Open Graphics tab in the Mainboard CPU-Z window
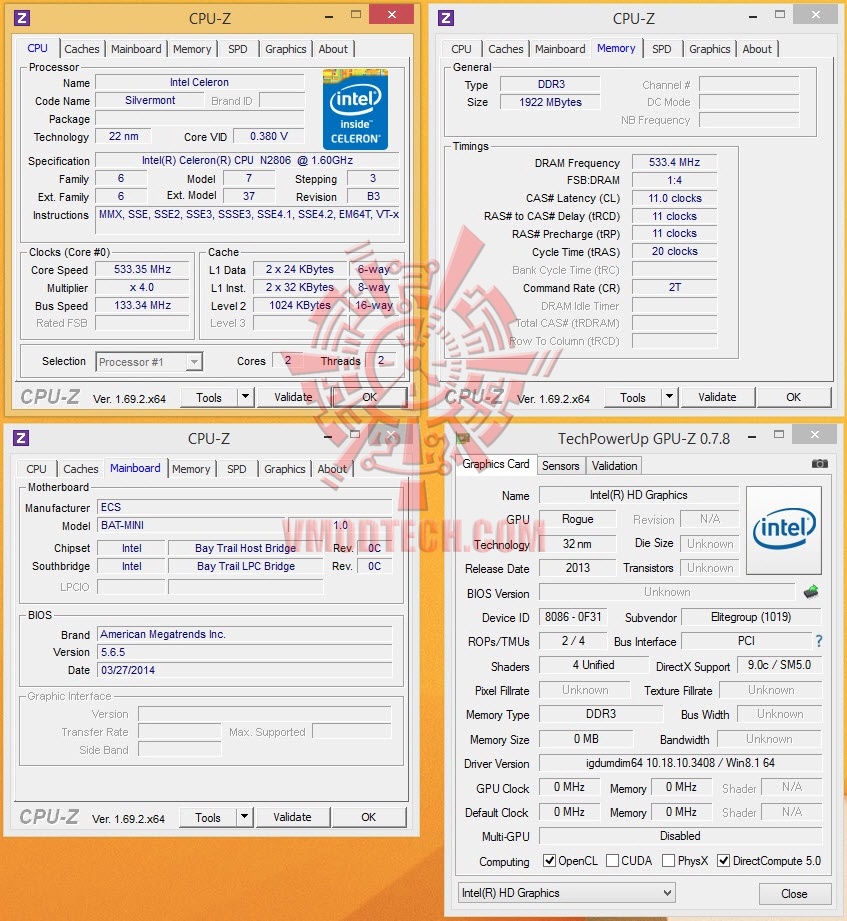This screenshot has height=921, width=847. click(x=284, y=469)
